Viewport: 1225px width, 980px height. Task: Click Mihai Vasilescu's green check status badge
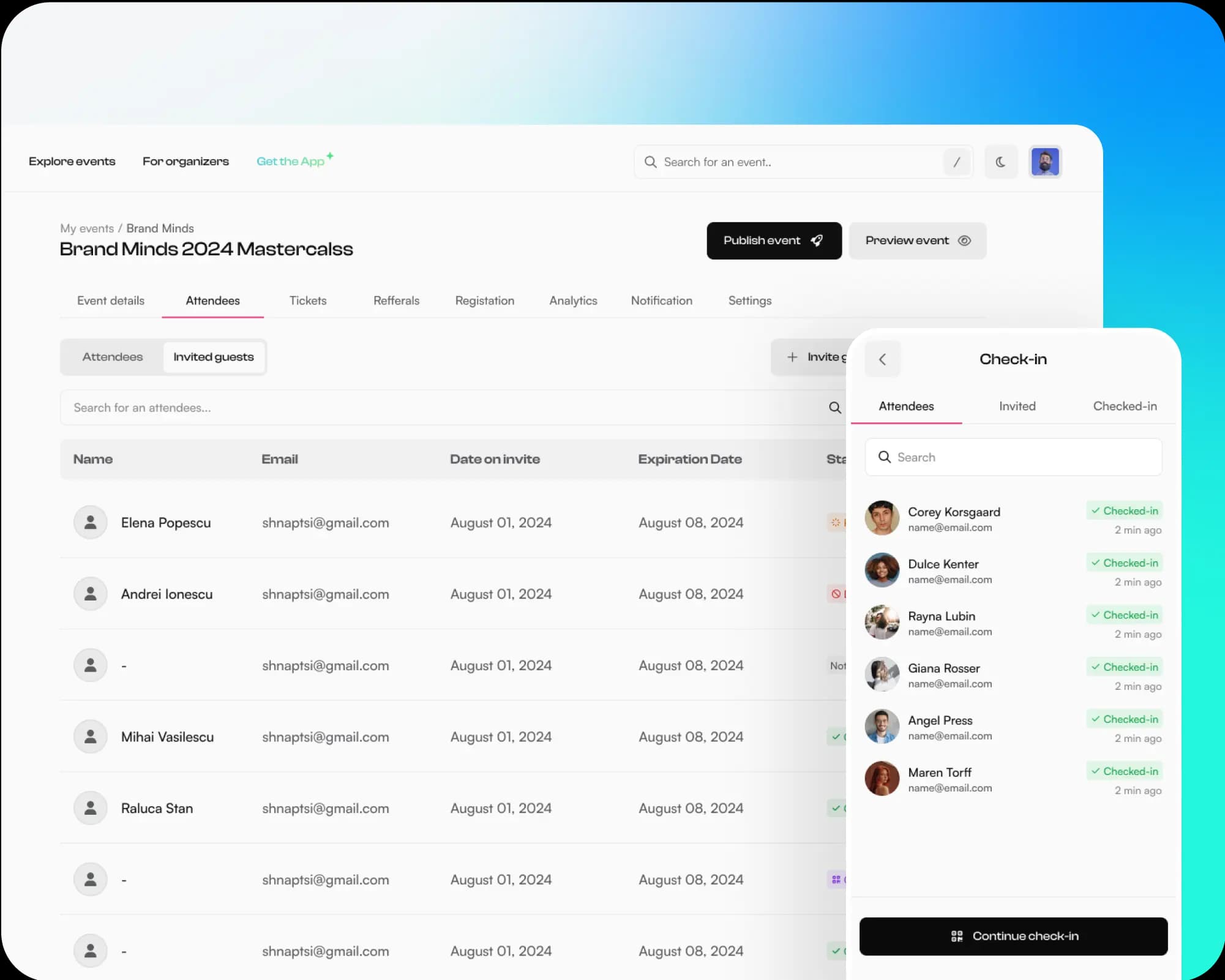coord(836,736)
